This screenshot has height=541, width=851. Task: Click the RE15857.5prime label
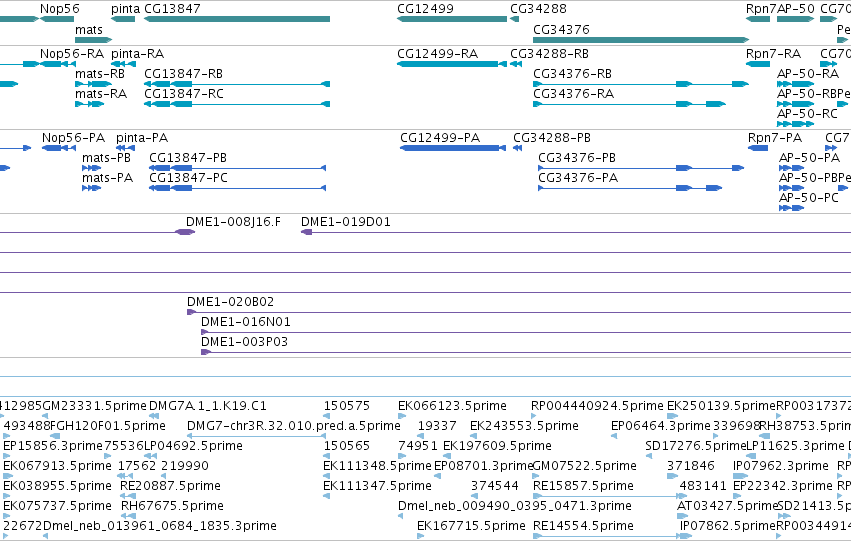click(583, 486)
